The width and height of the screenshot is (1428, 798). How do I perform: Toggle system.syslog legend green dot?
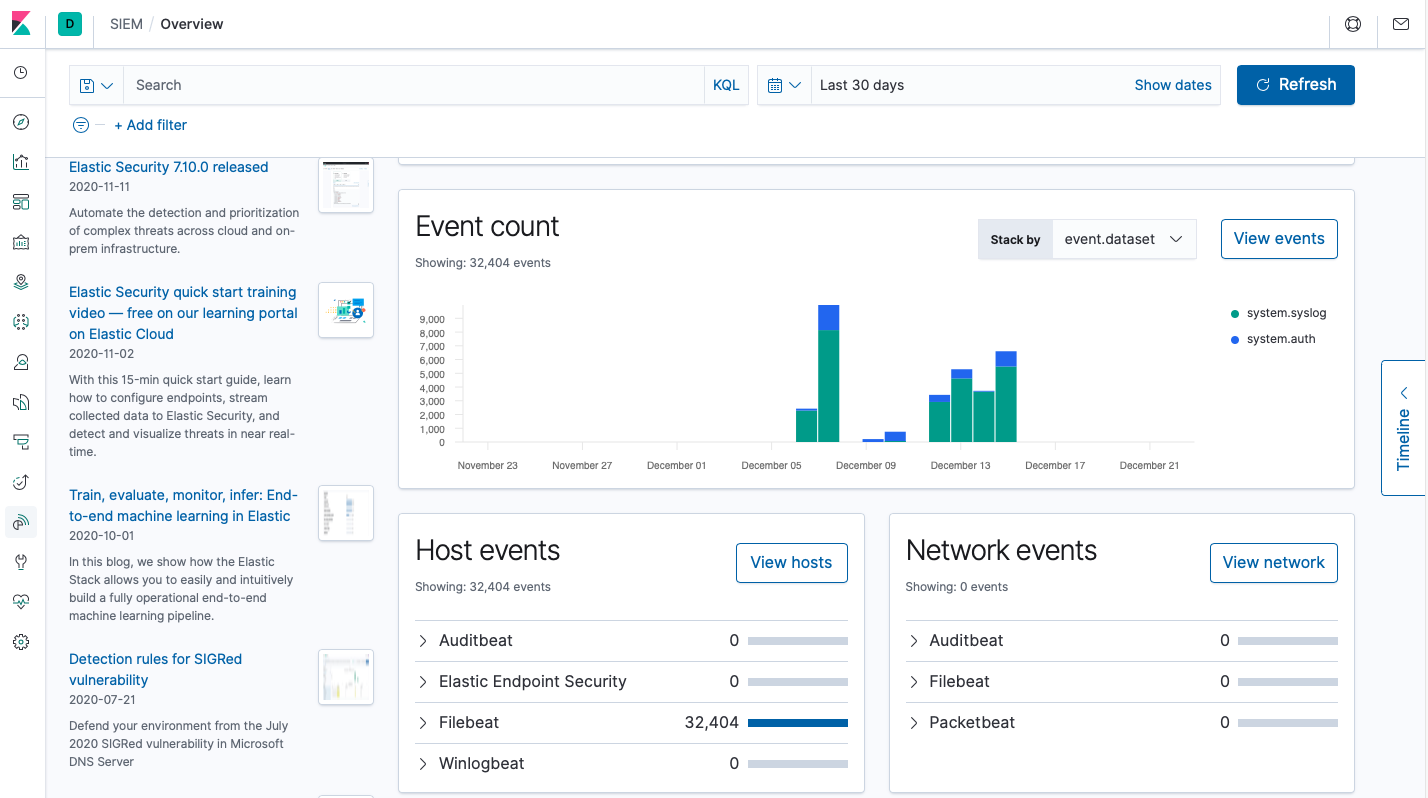tap(1236, 314)
